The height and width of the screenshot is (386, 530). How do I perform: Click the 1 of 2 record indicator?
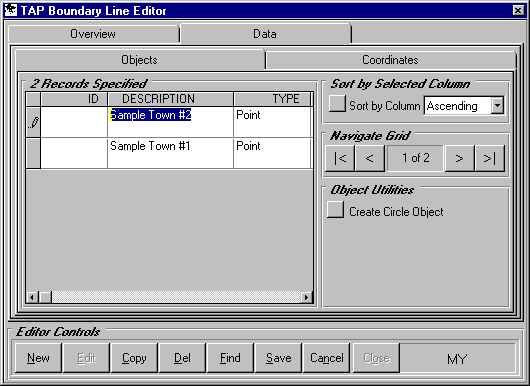click(415, 158)
